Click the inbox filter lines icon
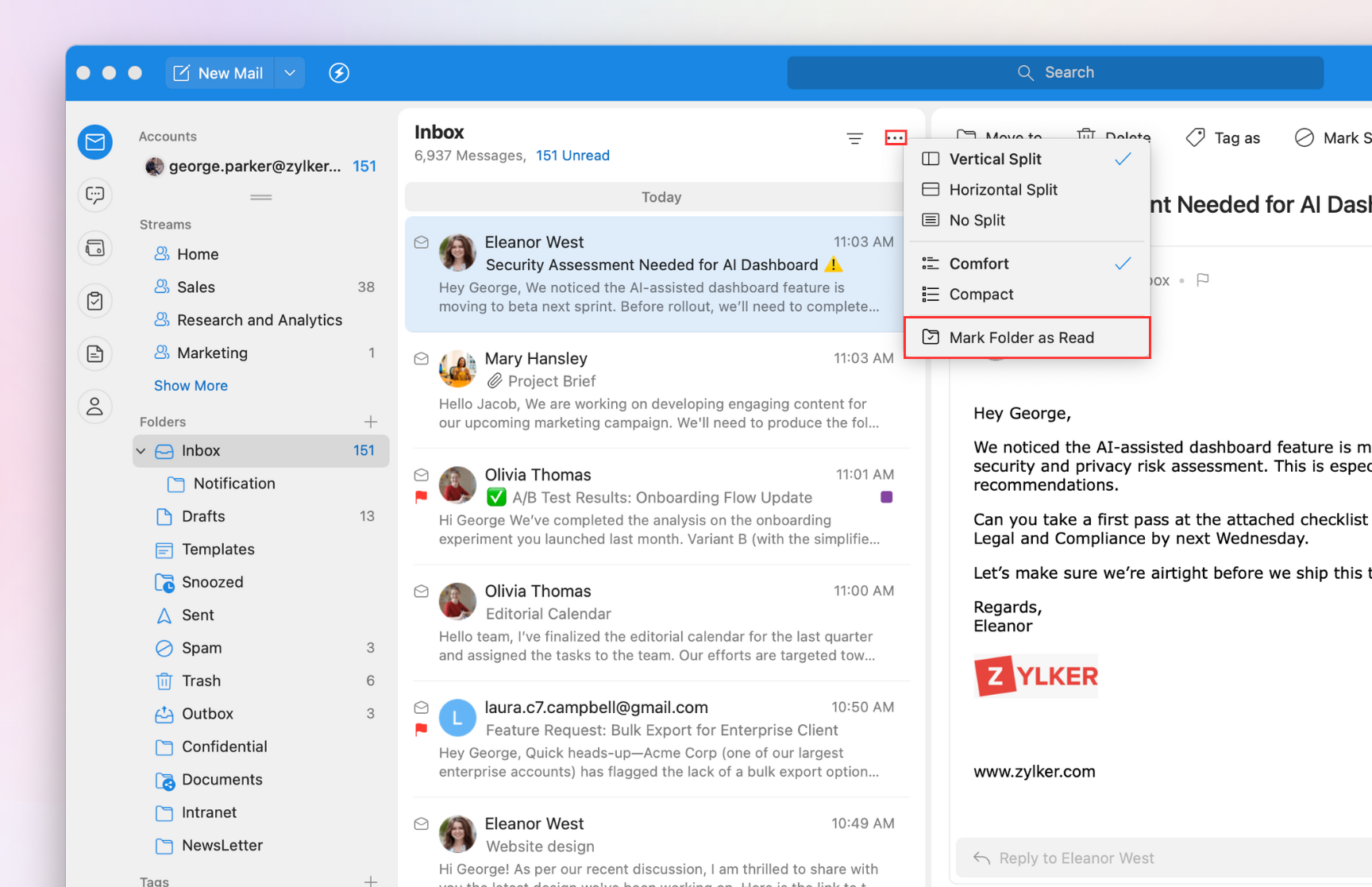The image size is (1372, 887). pyautogui.click(x=854, y=139)
